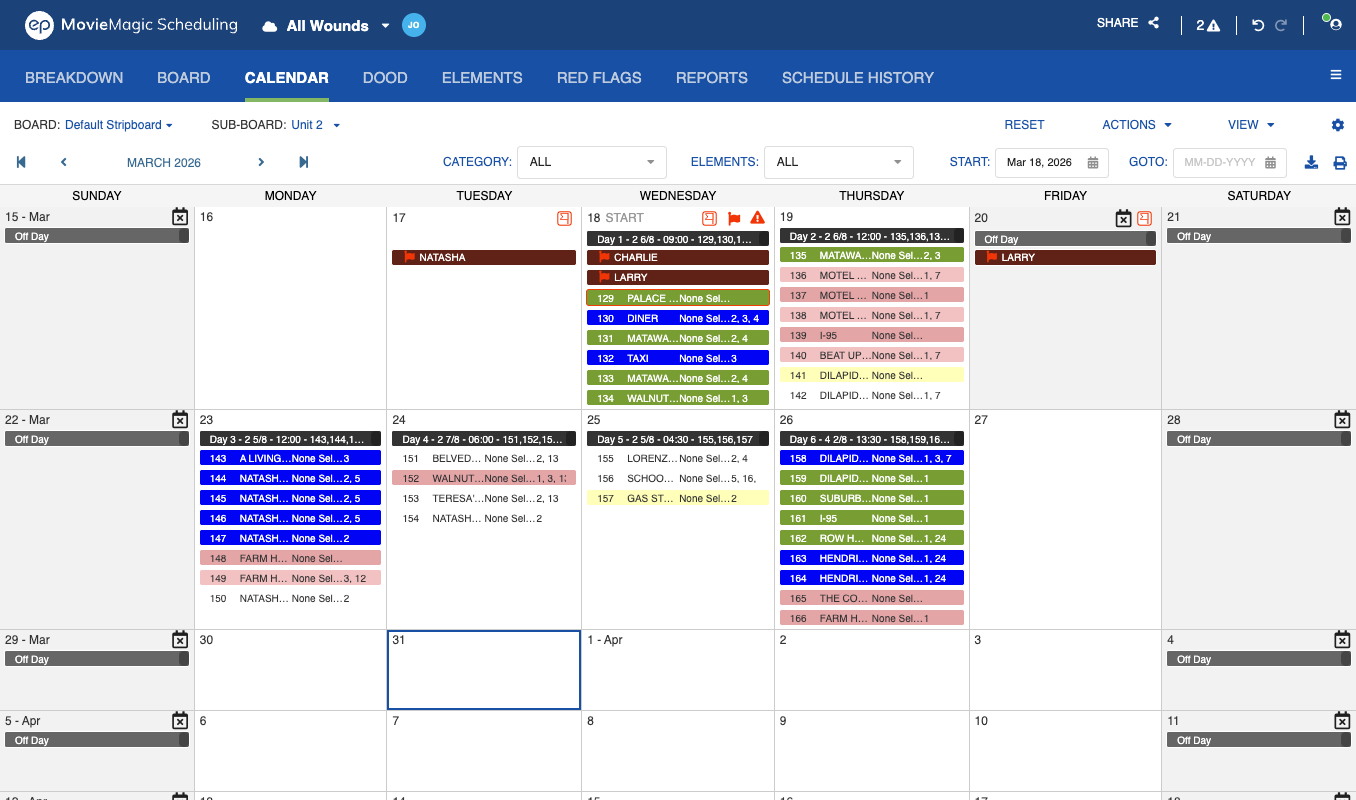Click the download calendar icon
The width and height of the screenshot is (1356, 800).
point(1311,163)
